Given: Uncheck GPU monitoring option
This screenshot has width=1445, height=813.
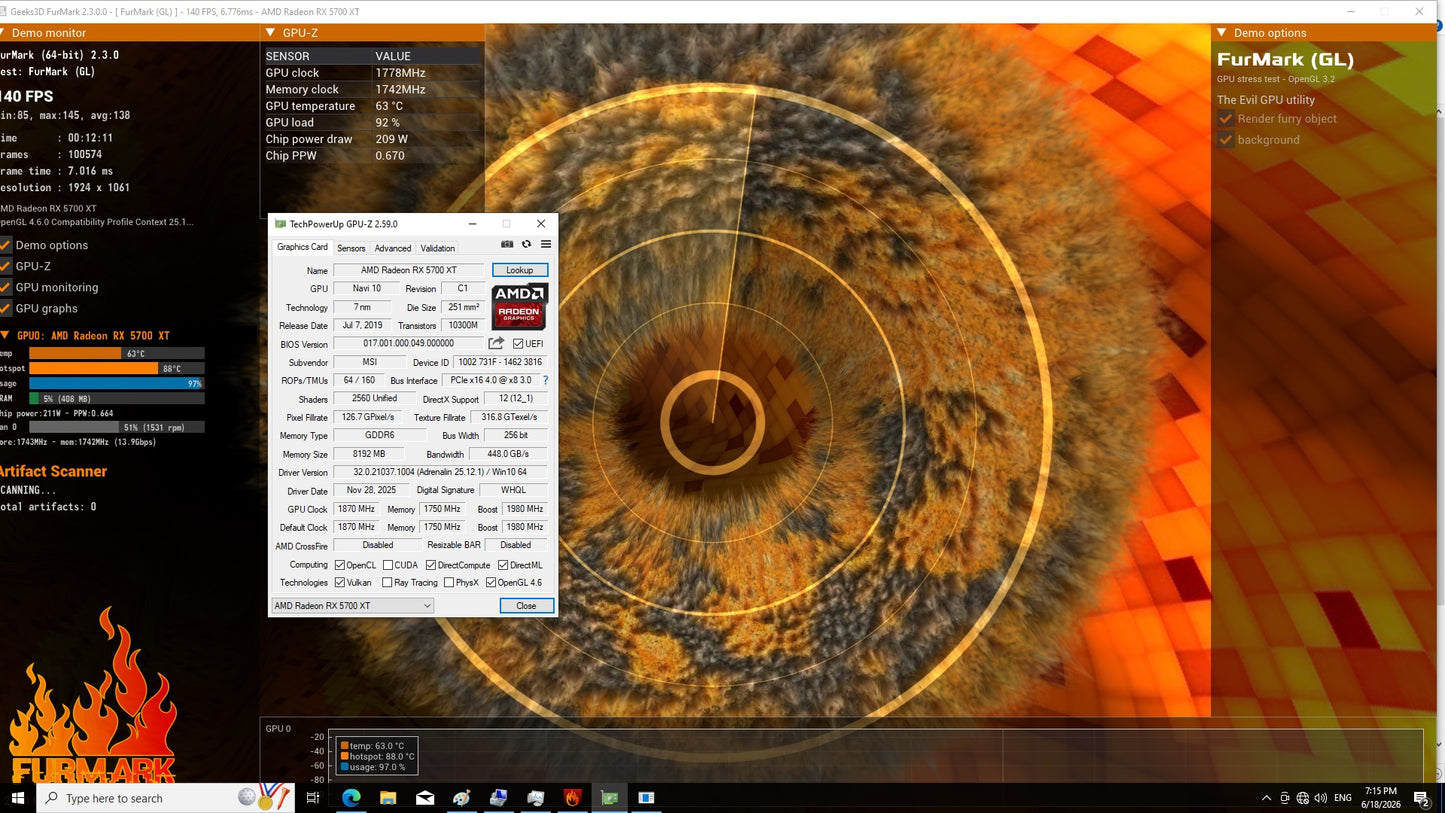Looking at the screenshot, I should click(5, 287).
